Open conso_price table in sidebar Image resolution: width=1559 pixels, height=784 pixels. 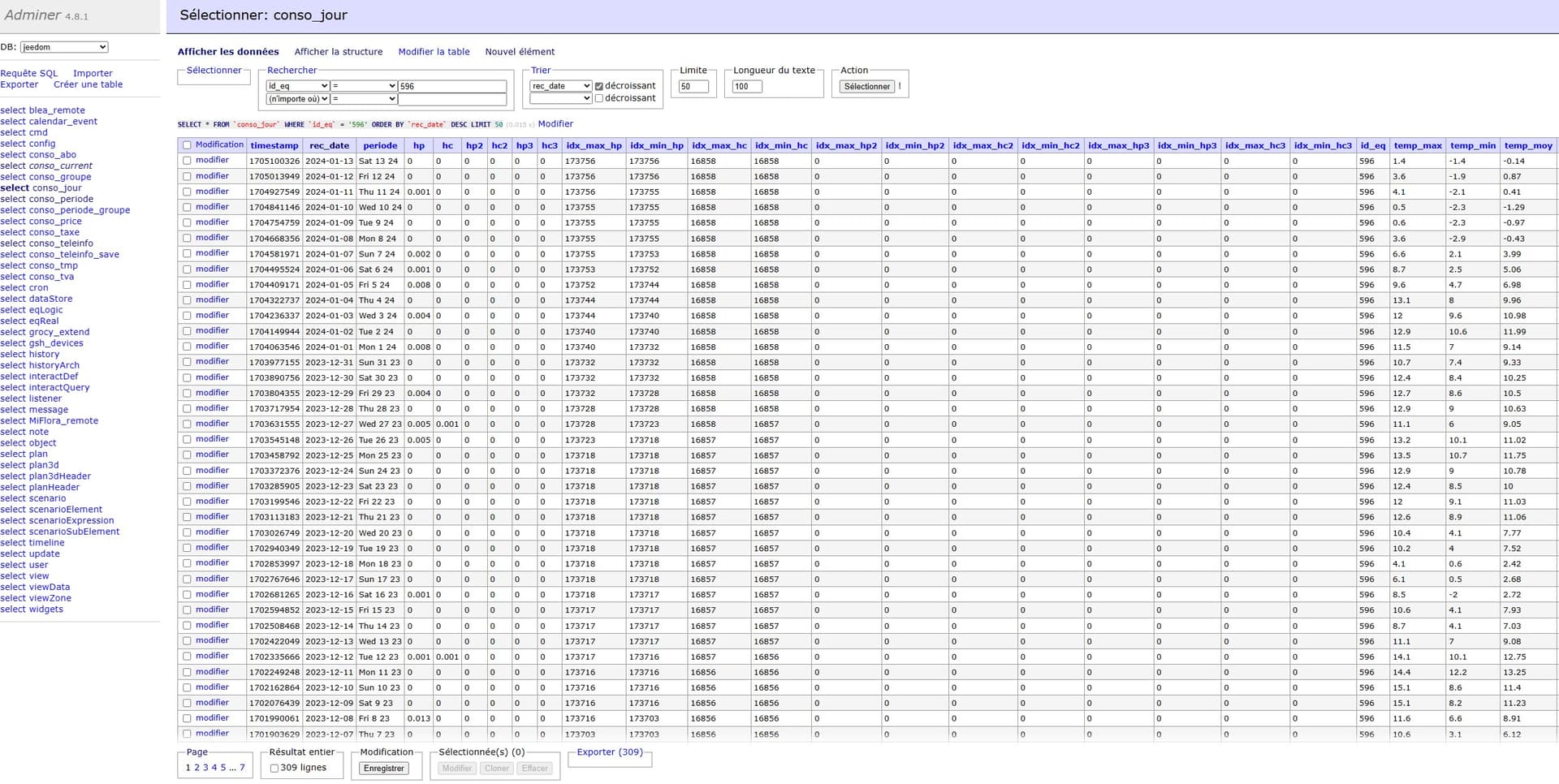coord(55,222)
